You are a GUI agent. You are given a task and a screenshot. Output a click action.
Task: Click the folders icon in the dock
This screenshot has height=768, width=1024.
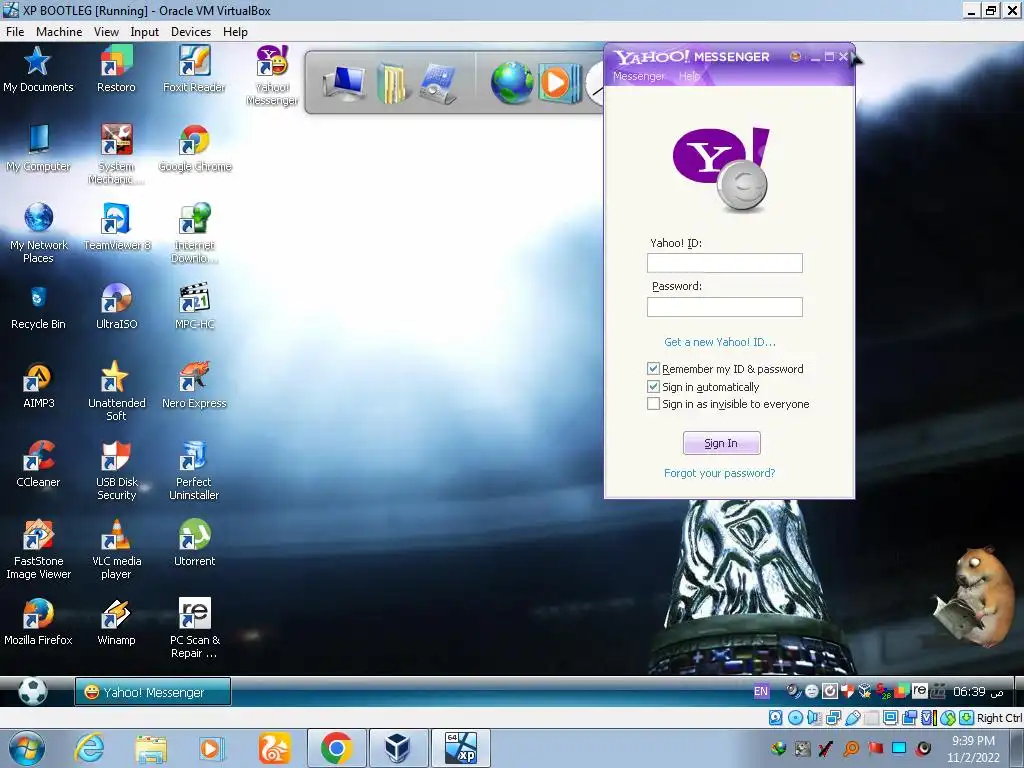pos(392,84)
